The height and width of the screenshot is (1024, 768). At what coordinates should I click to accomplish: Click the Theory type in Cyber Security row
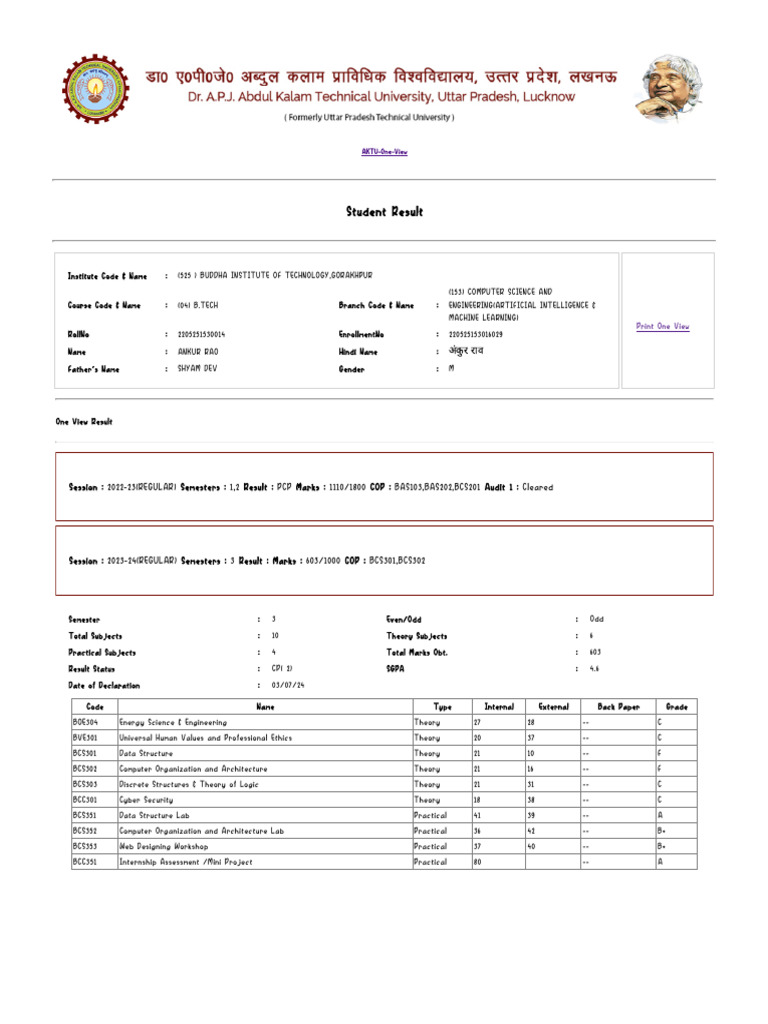pyautogui.click(x=427, y=800)
